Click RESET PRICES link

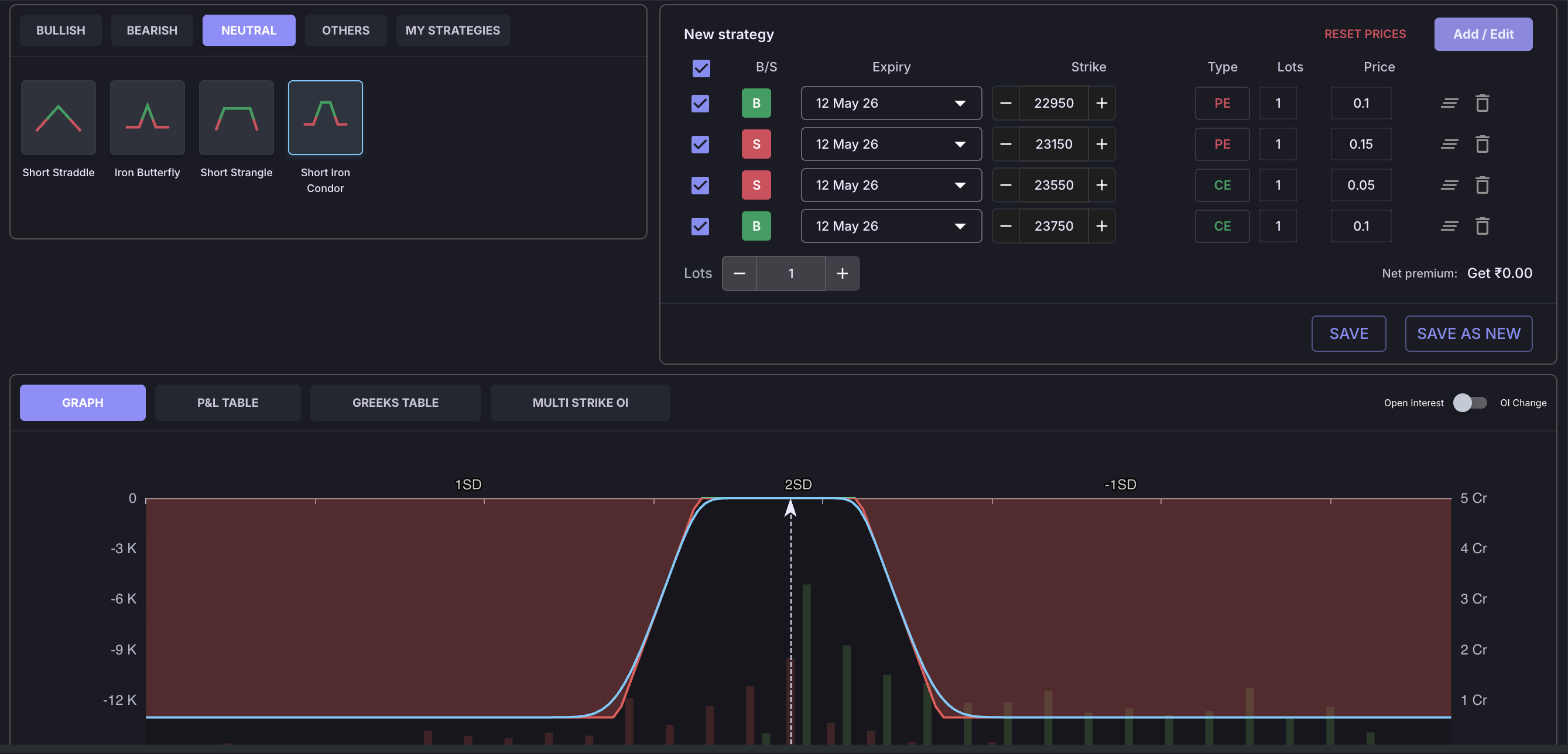(1365, 34)
